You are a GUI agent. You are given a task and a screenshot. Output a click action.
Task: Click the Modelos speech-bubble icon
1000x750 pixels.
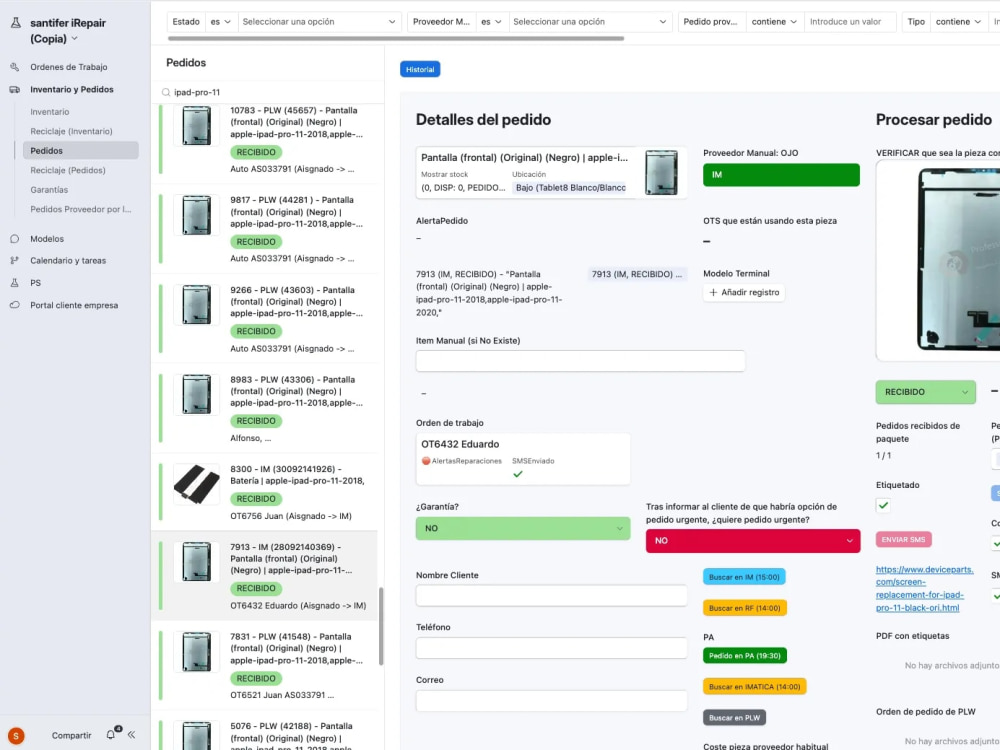click(x=15, y=239)
